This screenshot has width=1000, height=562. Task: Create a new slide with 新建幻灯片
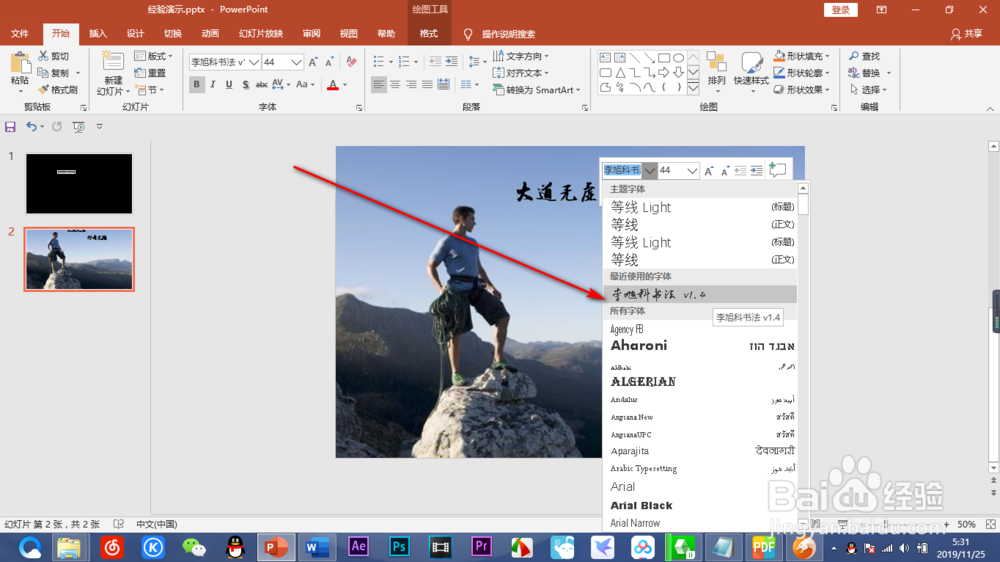[x=113, y=75]
